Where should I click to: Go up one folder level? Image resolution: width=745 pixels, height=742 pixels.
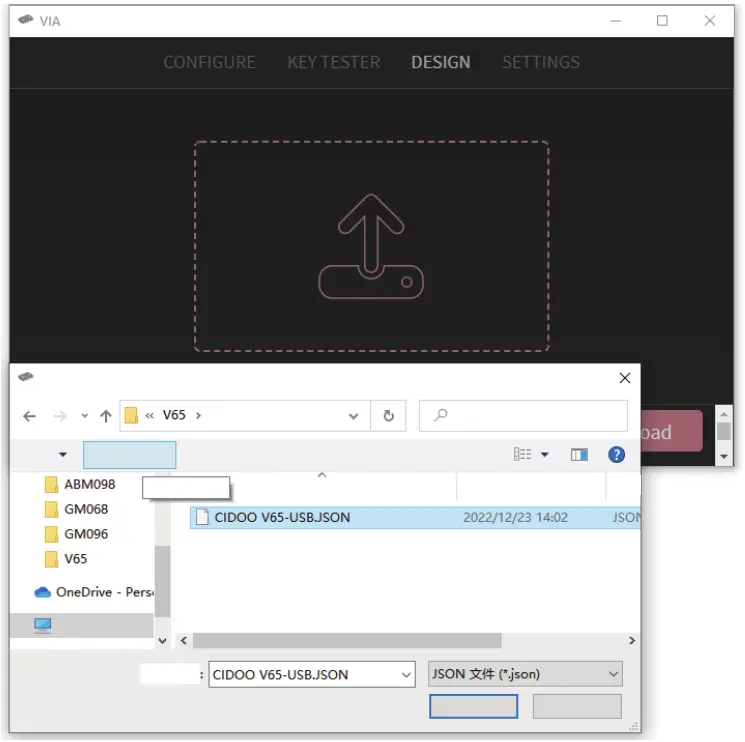(x=105, y=416)
